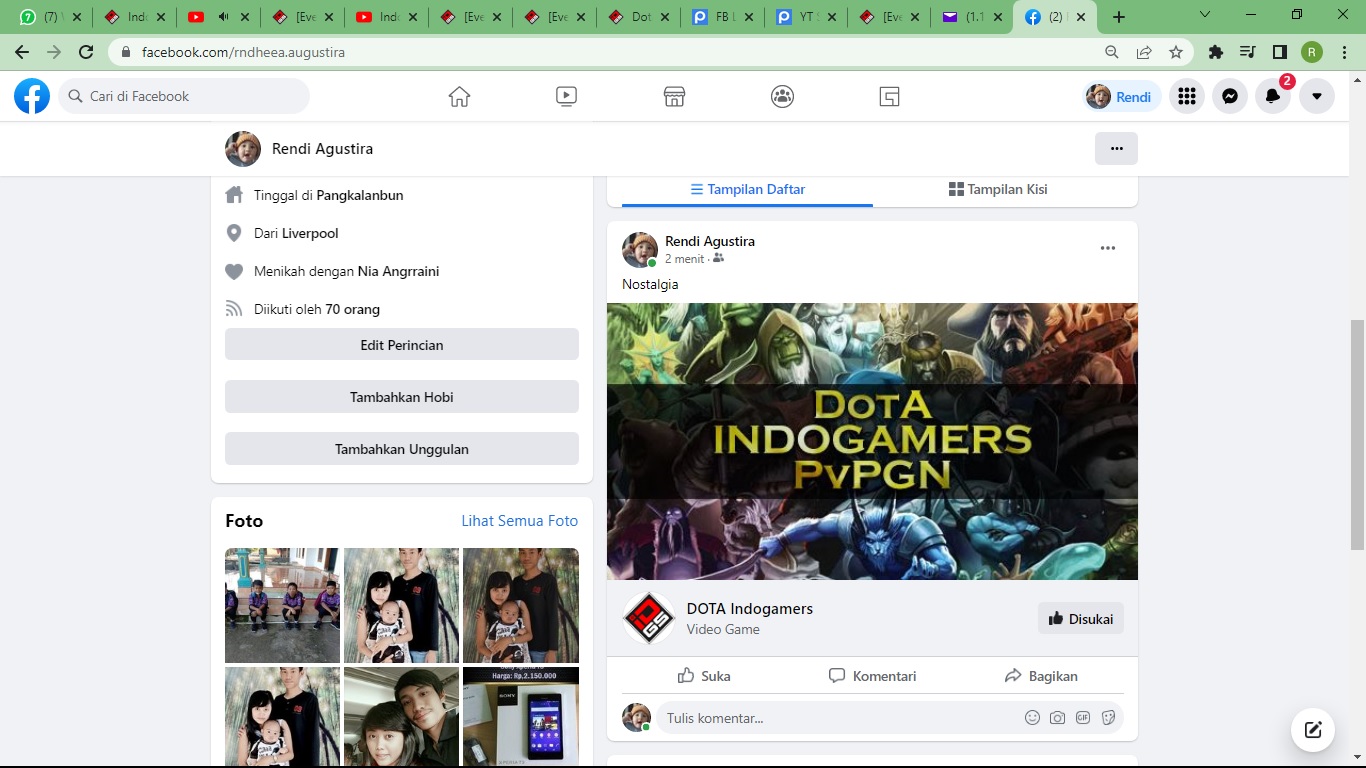Switch to the FB L browser tab

(722, 17)
